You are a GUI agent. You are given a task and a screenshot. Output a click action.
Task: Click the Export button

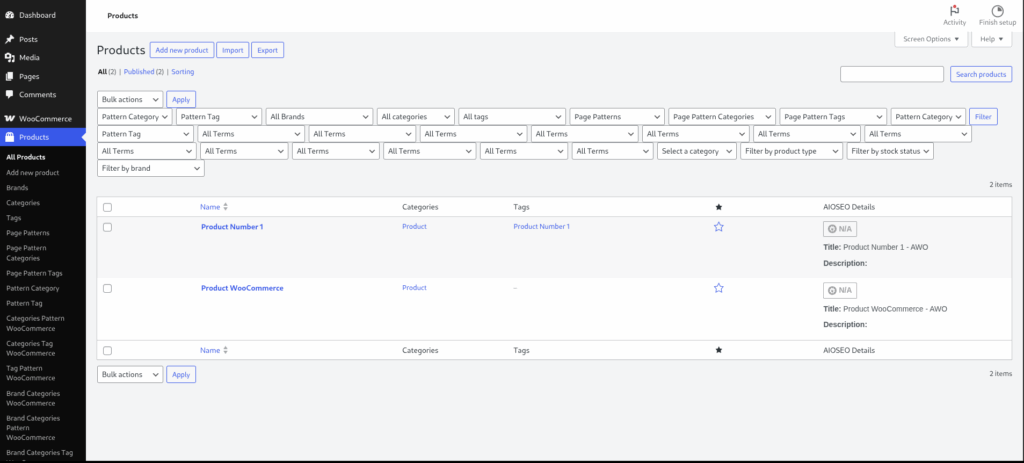(x=267, y=50)
